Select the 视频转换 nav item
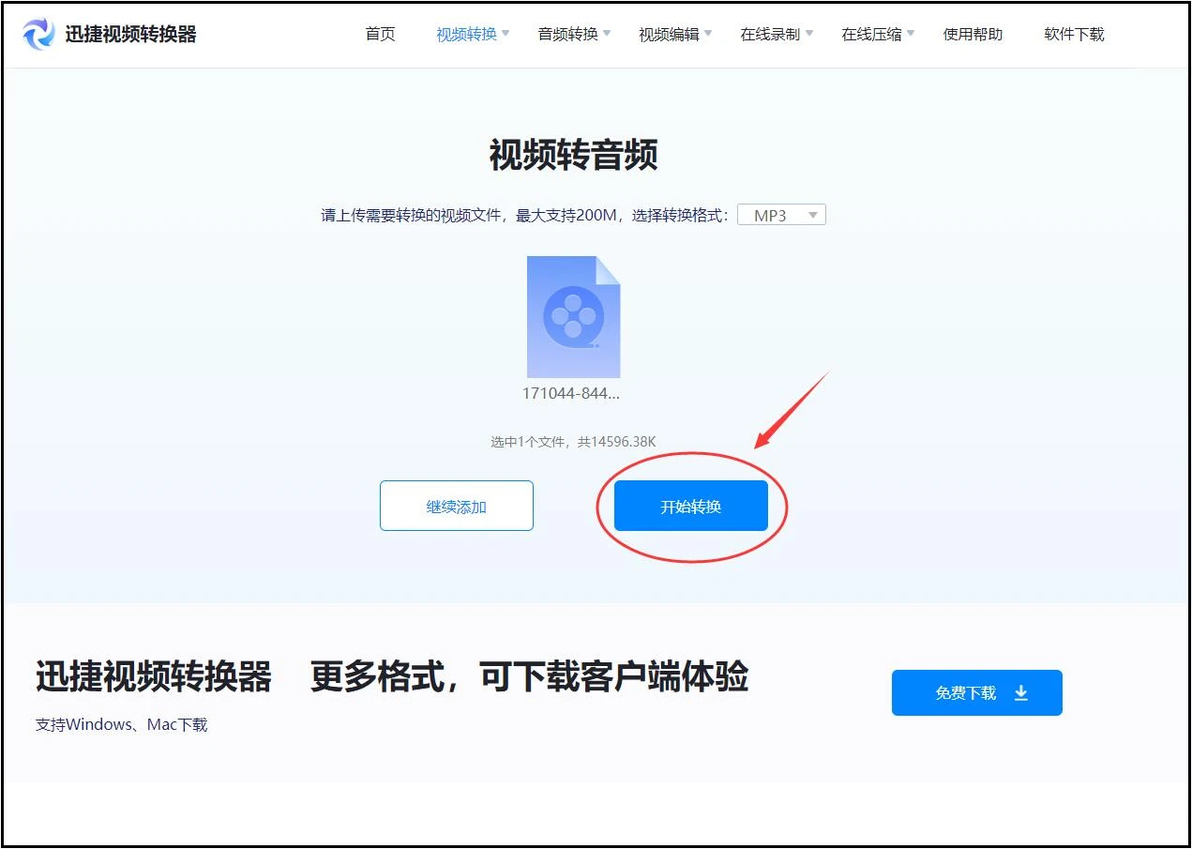 click(x=466, y=33)
